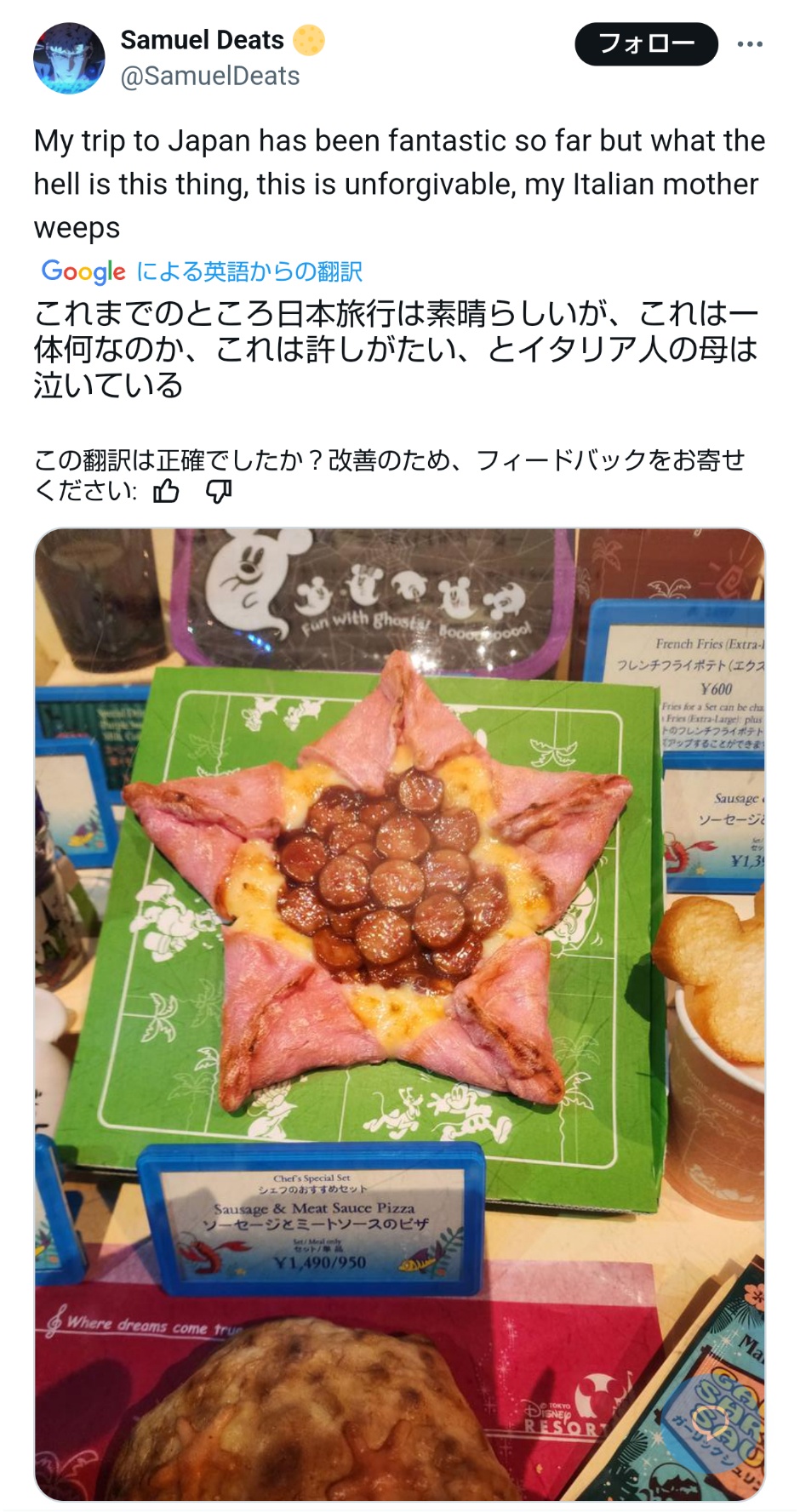Open the @SamuelDeats handle link
Image resolution: width=800 pixels, height=1512 pixels.
click(x=210, y=77)
